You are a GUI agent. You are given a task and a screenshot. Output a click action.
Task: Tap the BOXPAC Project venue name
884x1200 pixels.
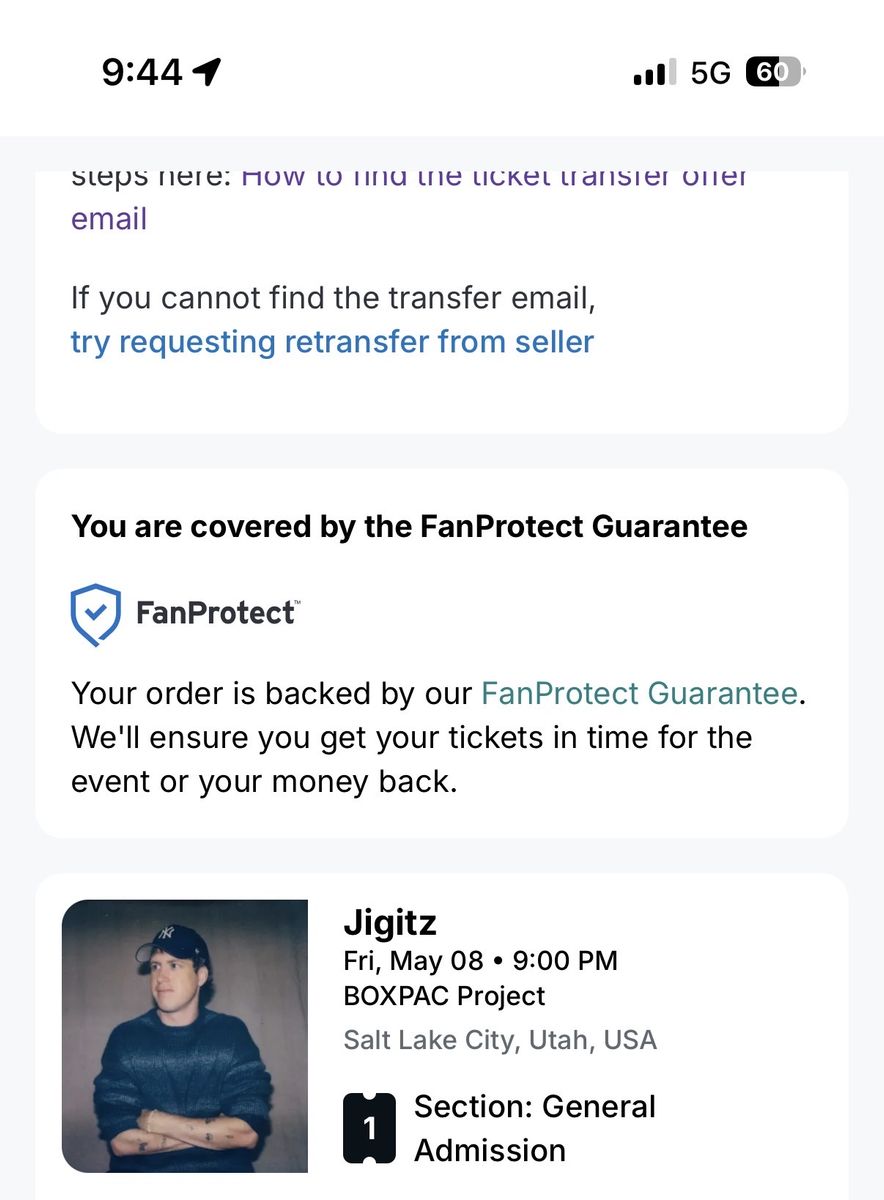pos(444,996)
